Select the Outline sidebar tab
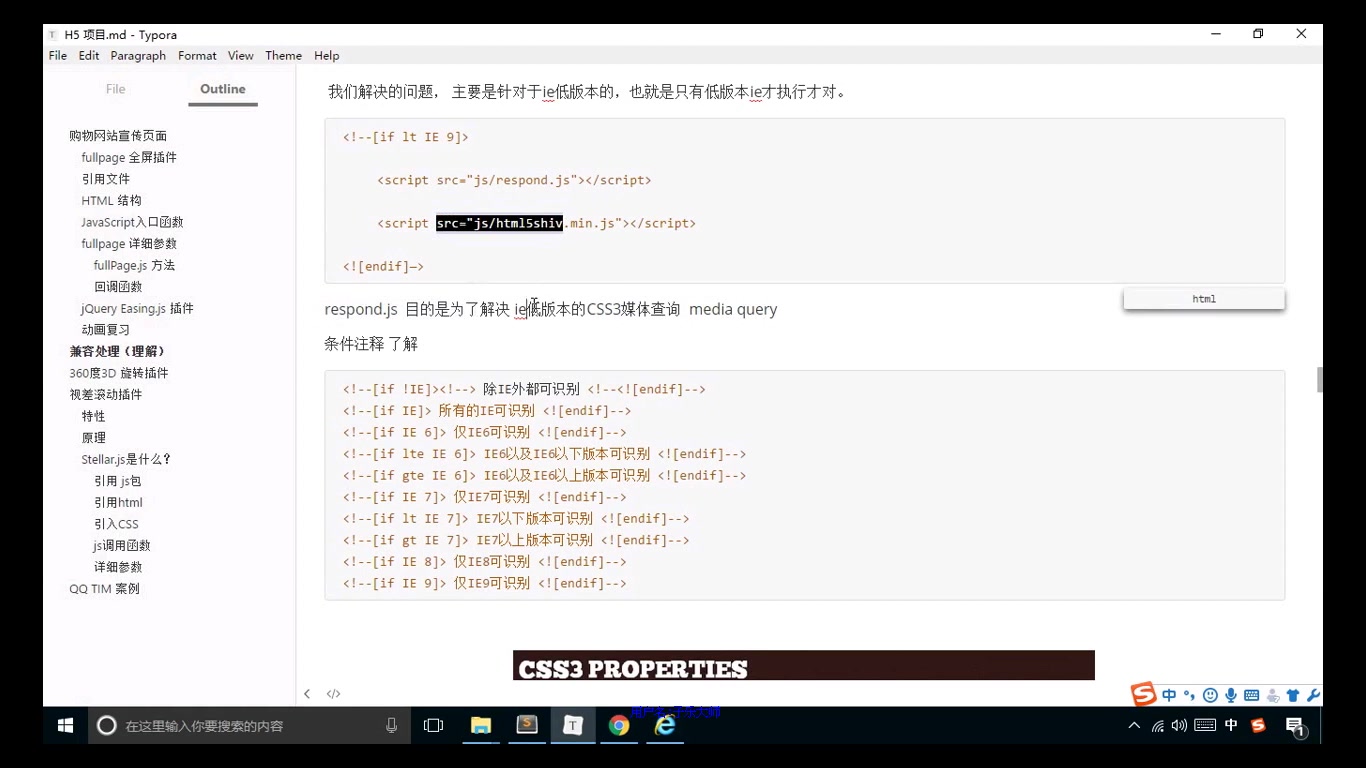This screenshot has height=768, width=1366. click(223, 89)
